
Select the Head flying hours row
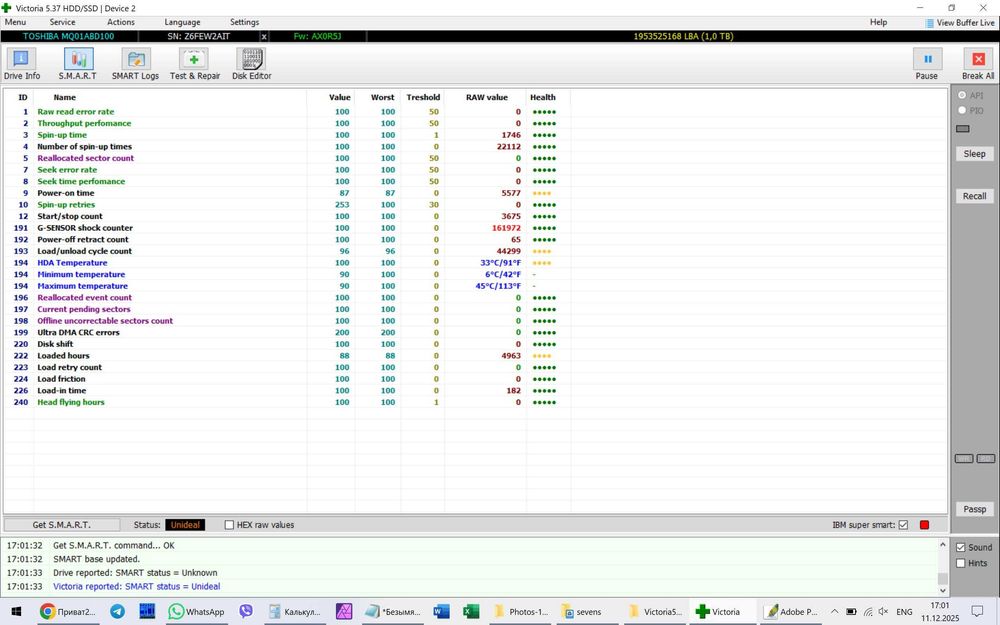pyautogui.click(x=286, y=402)
